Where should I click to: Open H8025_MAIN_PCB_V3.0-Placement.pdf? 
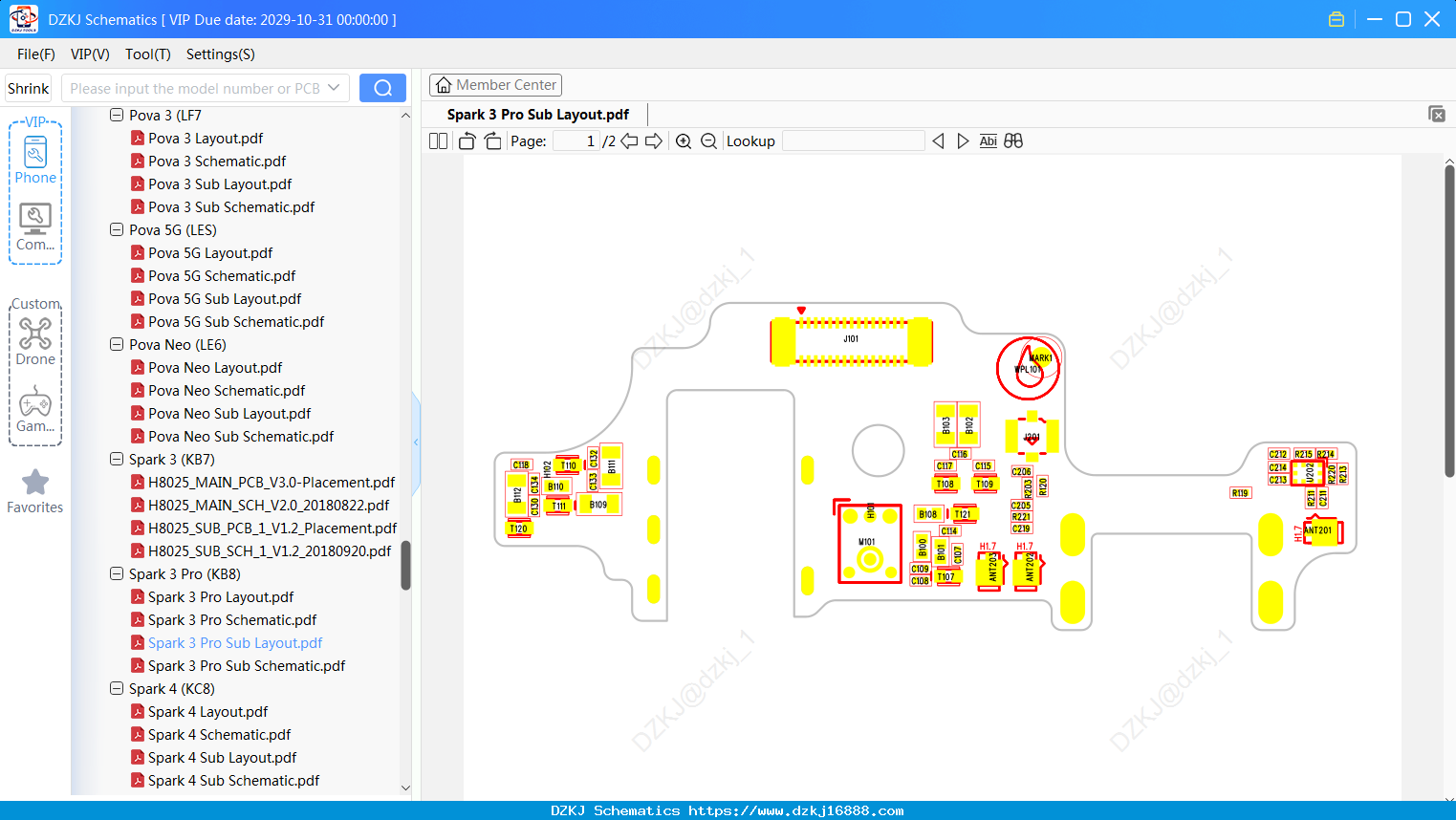(271, 483)
